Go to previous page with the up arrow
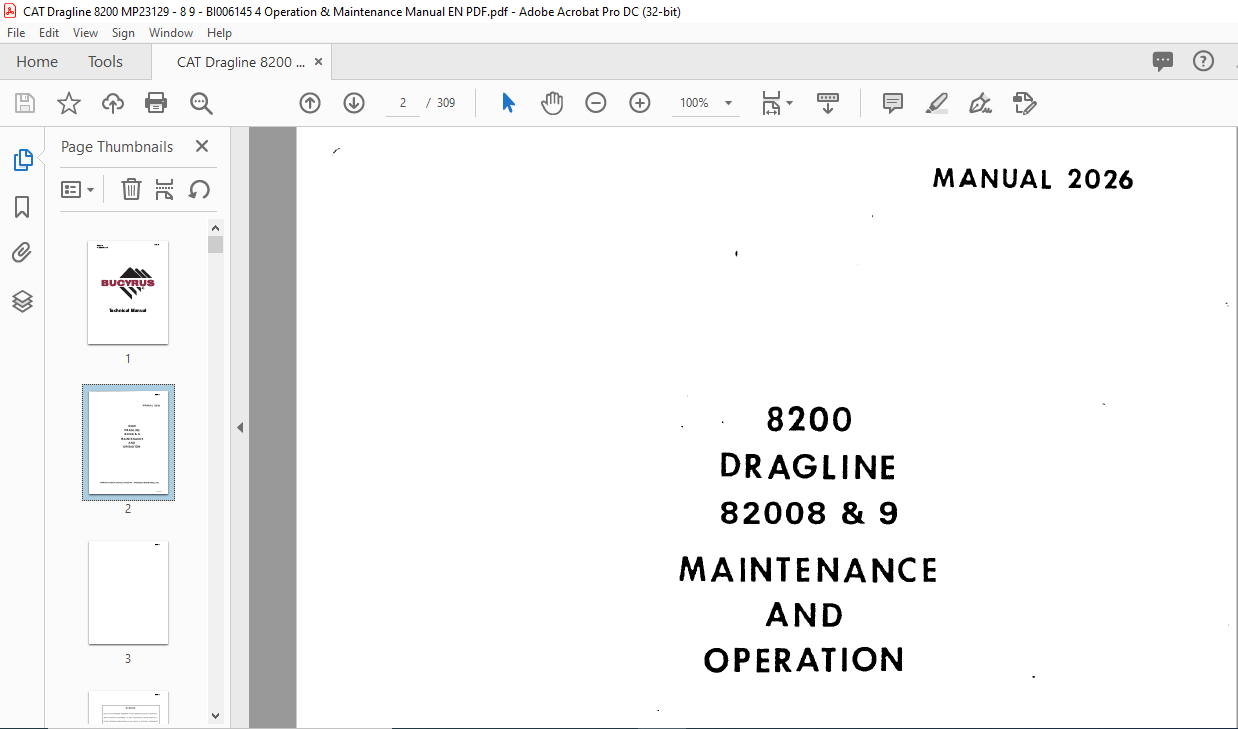The image size is (1238, 729). (x=310, y=103)
